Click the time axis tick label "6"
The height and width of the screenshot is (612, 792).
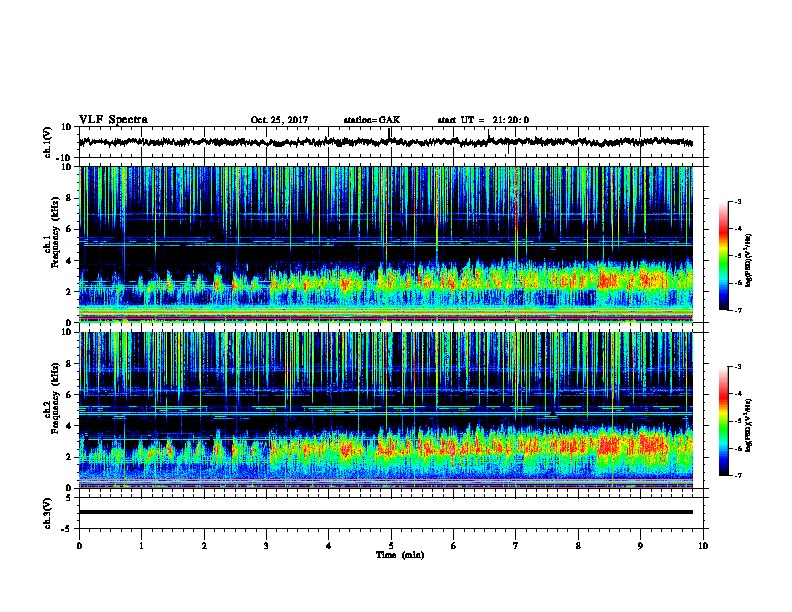pos(454,546)
